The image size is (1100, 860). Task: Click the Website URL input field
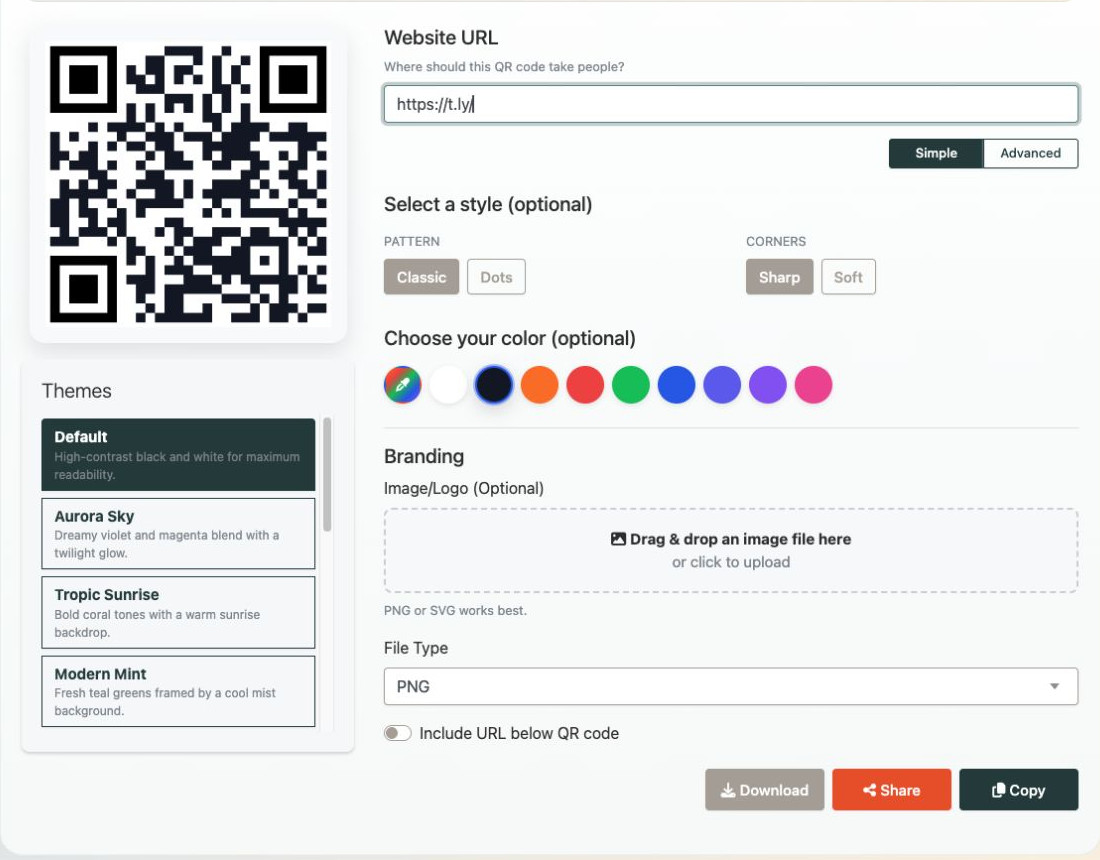click(x=730, y=104)
